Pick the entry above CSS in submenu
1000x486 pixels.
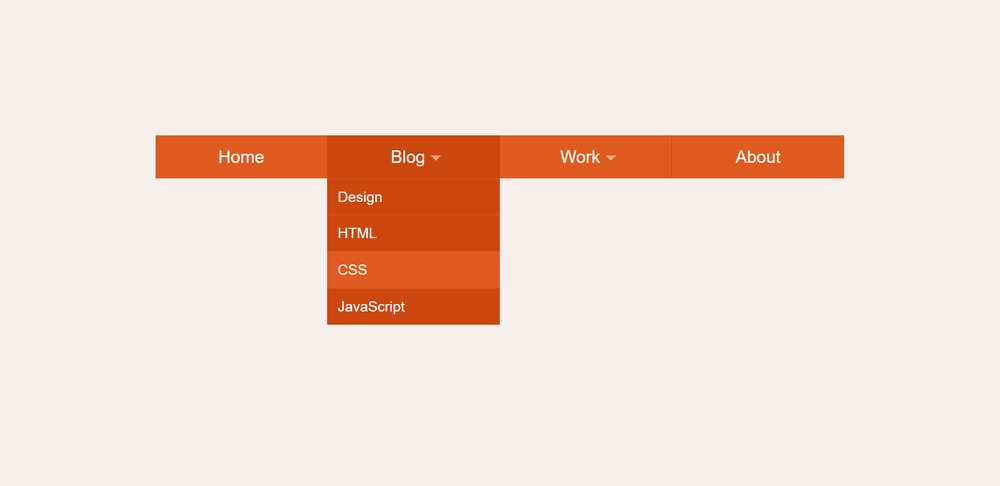click(x=413, y=233)
